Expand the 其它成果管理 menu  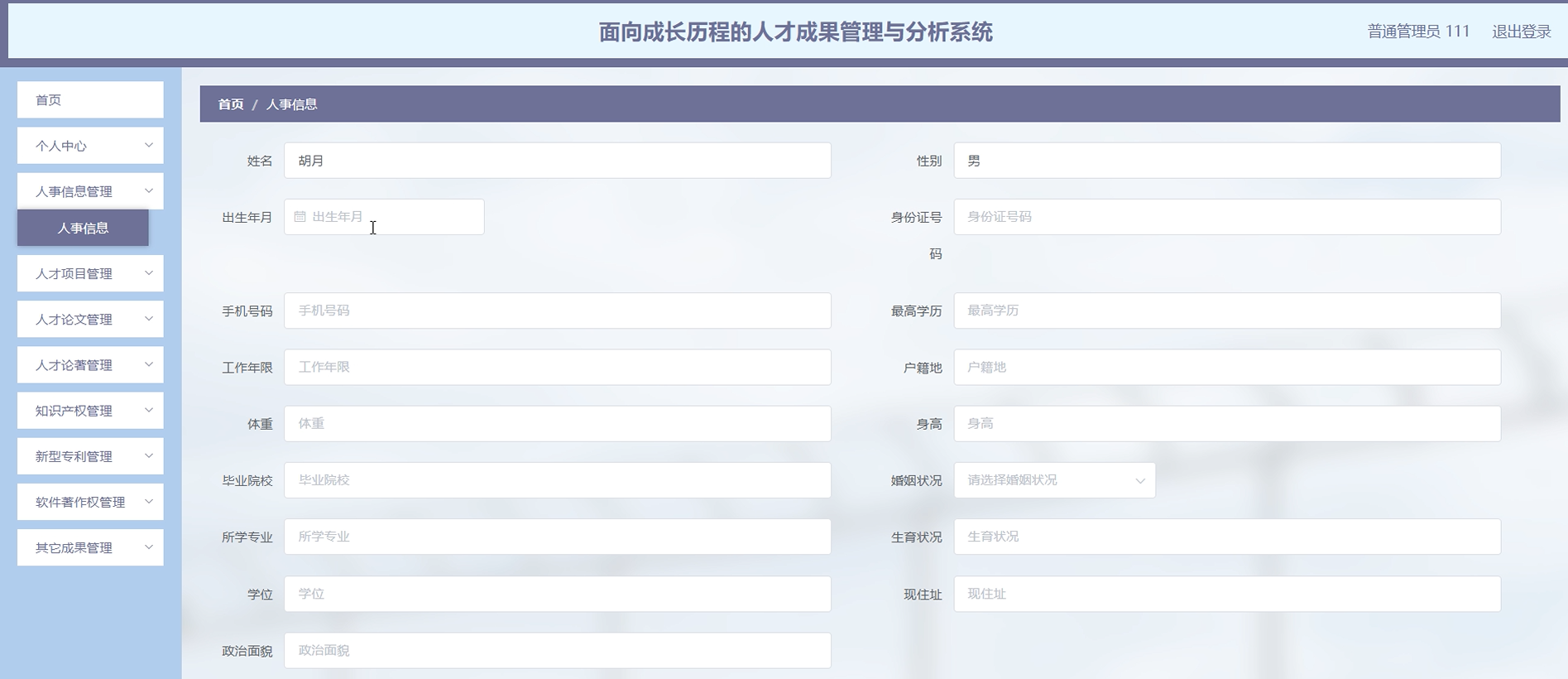click(90, 547)
